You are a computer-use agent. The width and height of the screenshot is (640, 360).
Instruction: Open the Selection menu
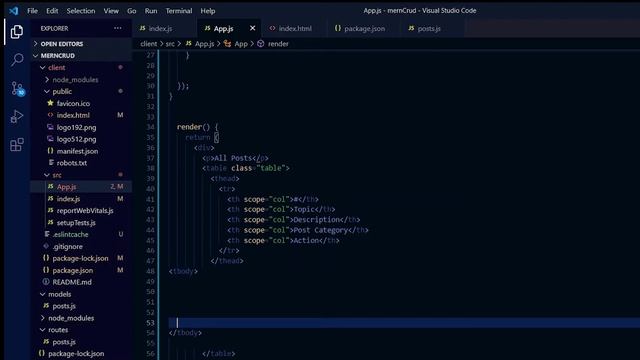coord(81,11)
